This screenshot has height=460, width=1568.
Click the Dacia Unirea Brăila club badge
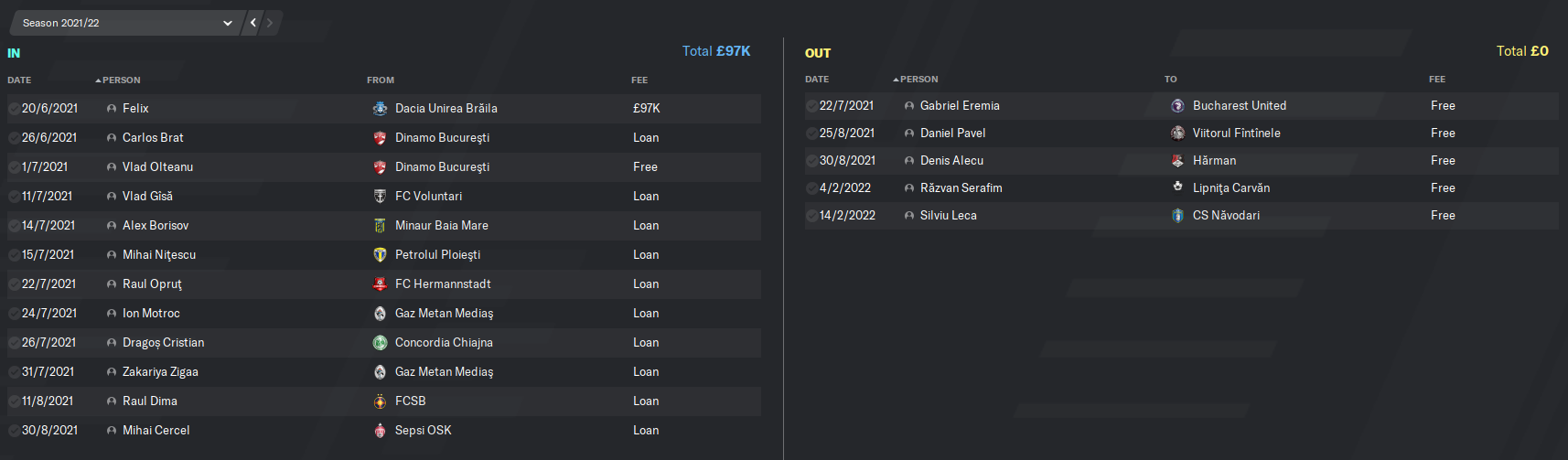[x=380, y=108]
